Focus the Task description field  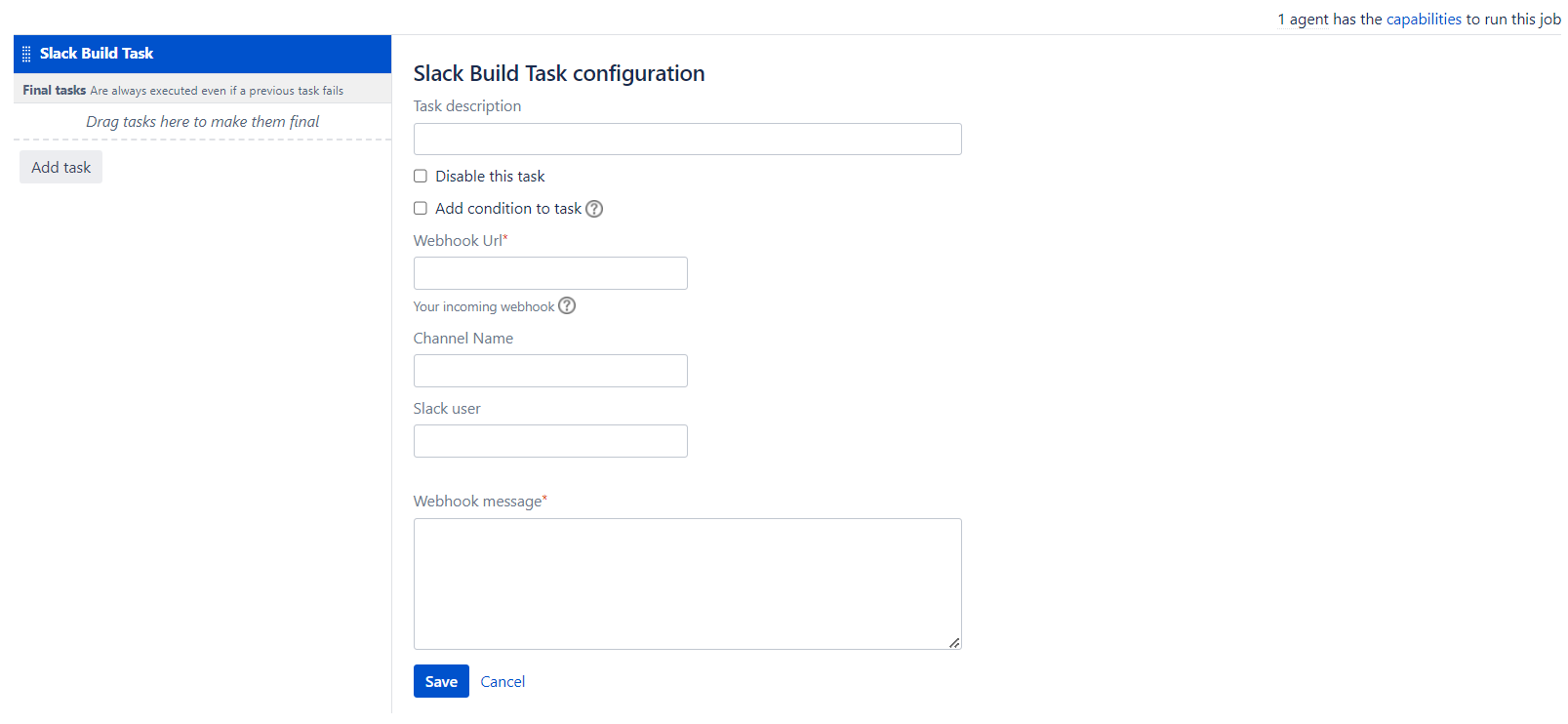[x=687, y=140]
